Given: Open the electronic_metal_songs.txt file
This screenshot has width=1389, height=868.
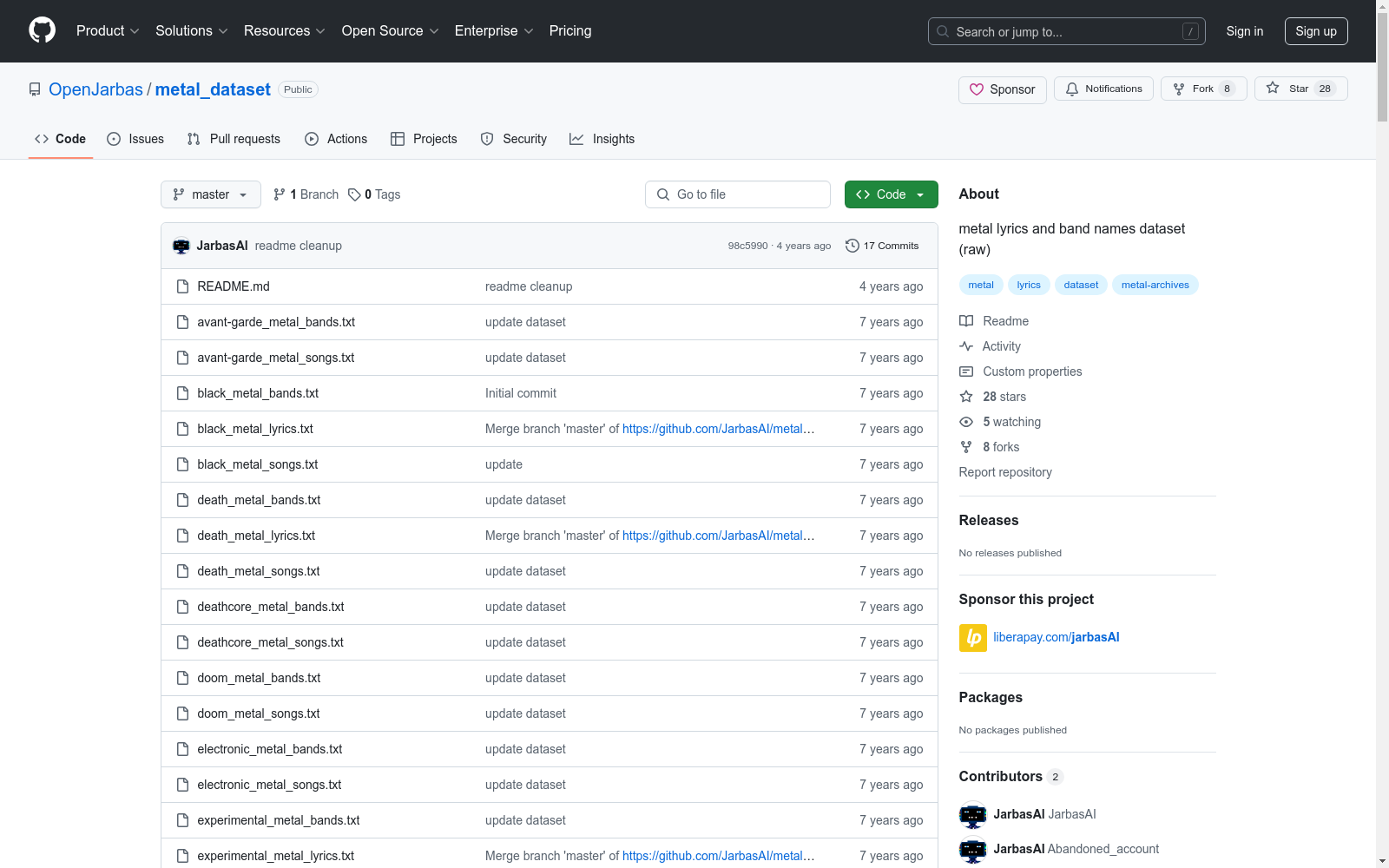Looking at the screenshot, I should [269, 785].
